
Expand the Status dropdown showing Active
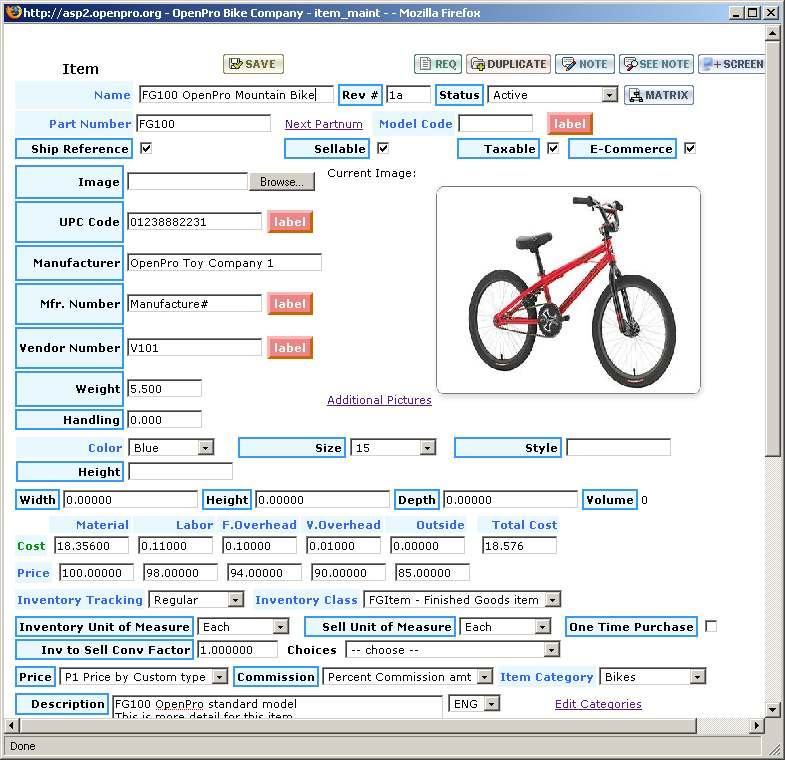(552, 95)
